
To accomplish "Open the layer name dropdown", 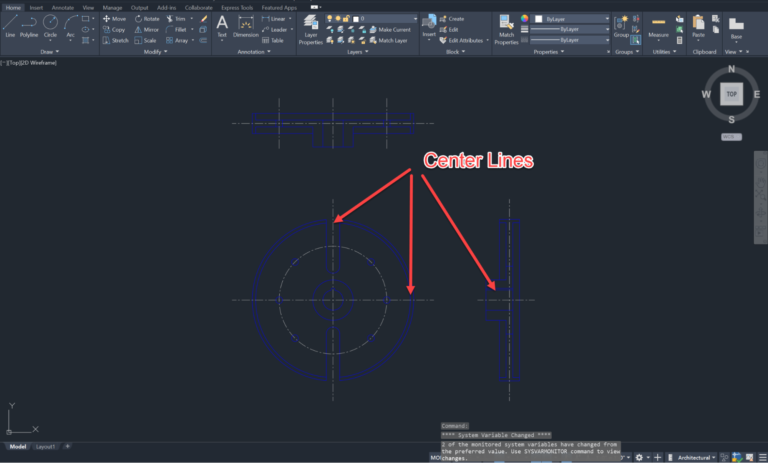I will [x=372, y=19].
